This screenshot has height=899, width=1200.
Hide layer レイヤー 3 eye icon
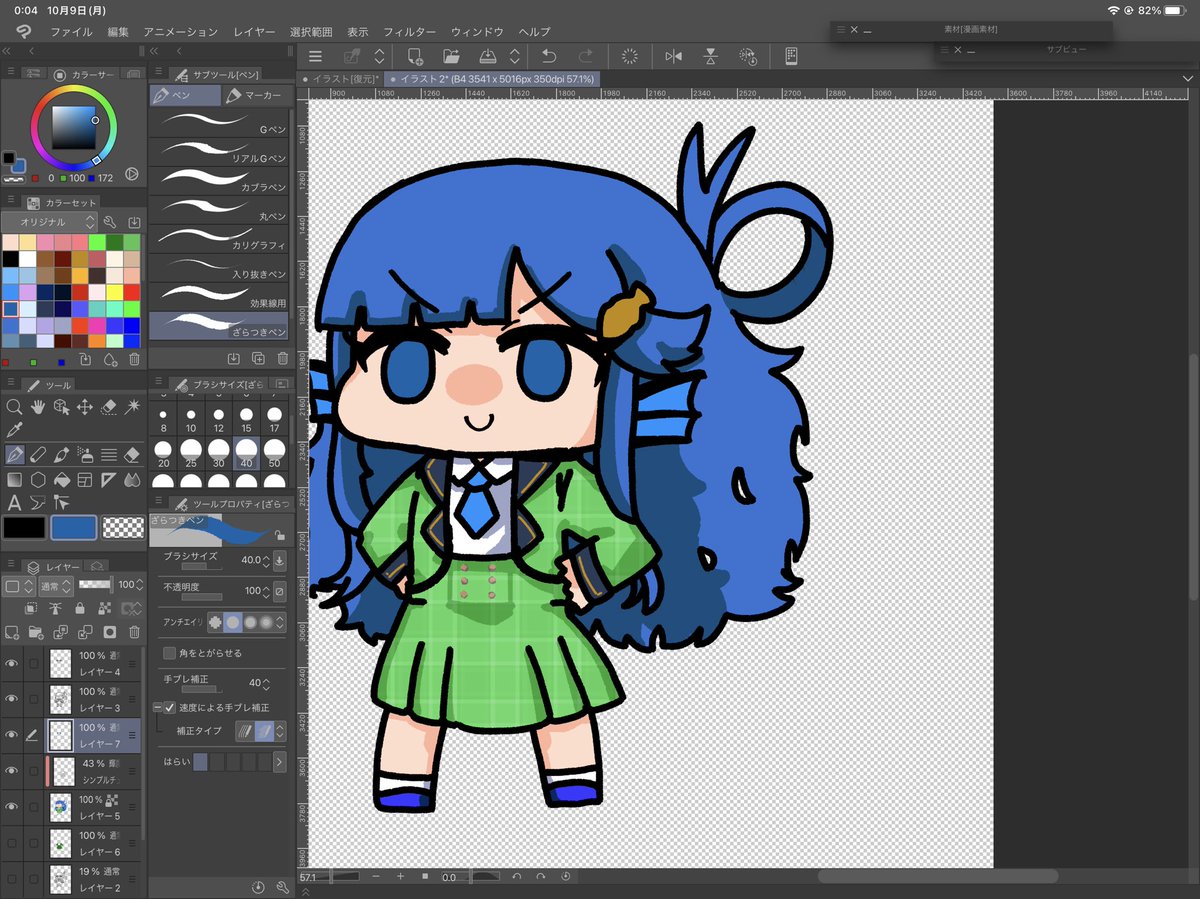pyautogui.click(x=12, y=698)
